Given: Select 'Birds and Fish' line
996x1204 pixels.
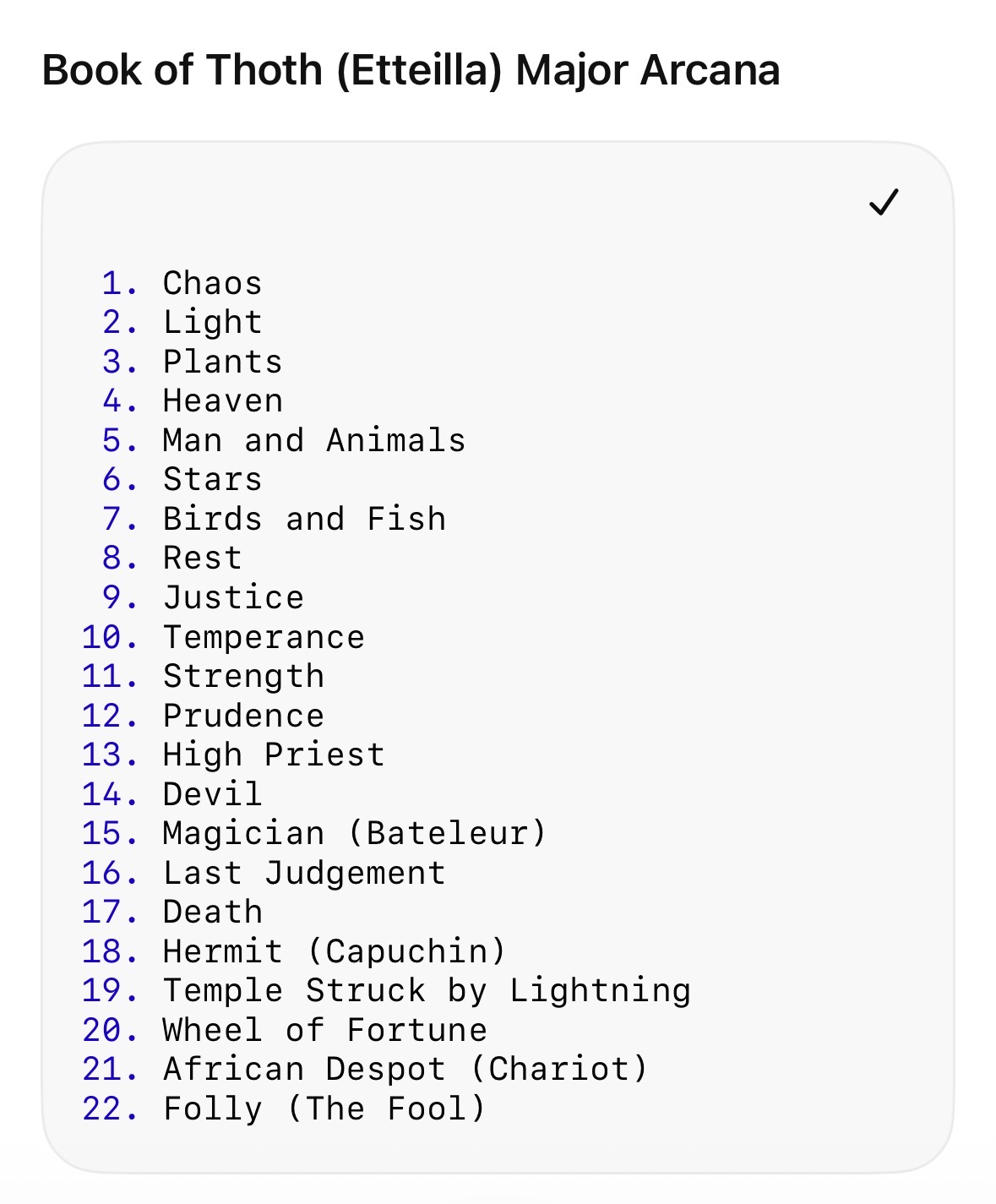Looking at the screenshot, I should 304,519.
